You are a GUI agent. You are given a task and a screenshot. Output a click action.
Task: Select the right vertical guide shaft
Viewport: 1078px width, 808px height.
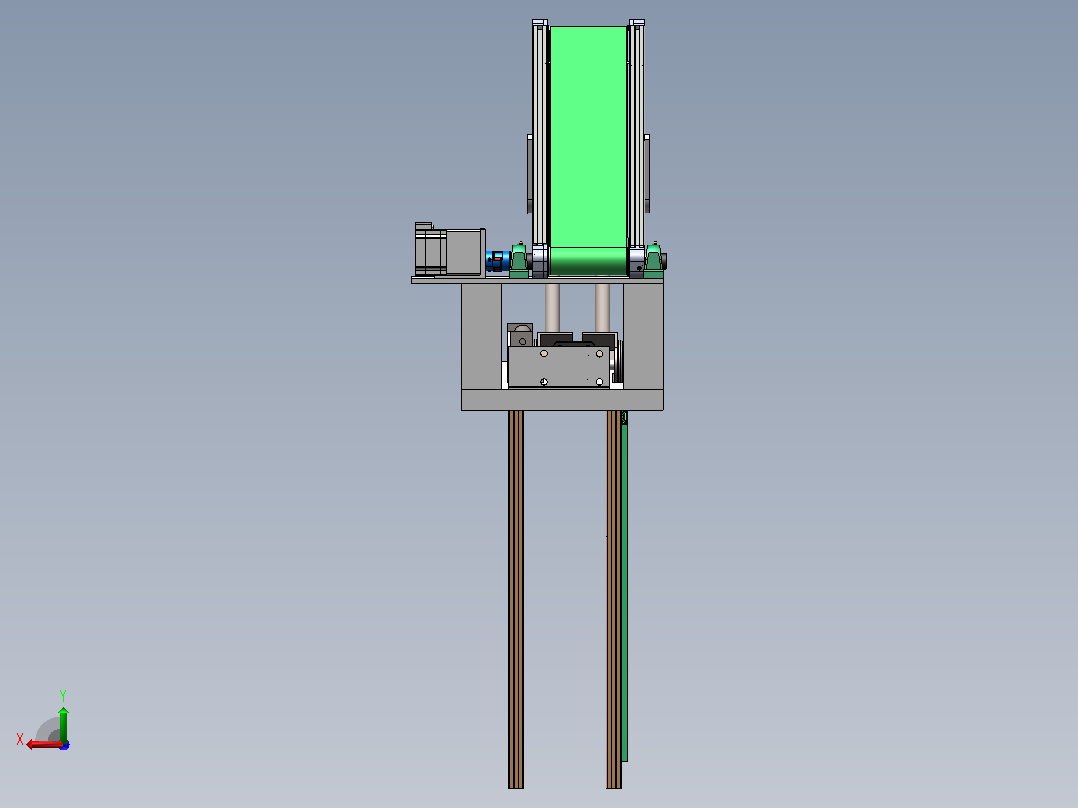[602, 308]
